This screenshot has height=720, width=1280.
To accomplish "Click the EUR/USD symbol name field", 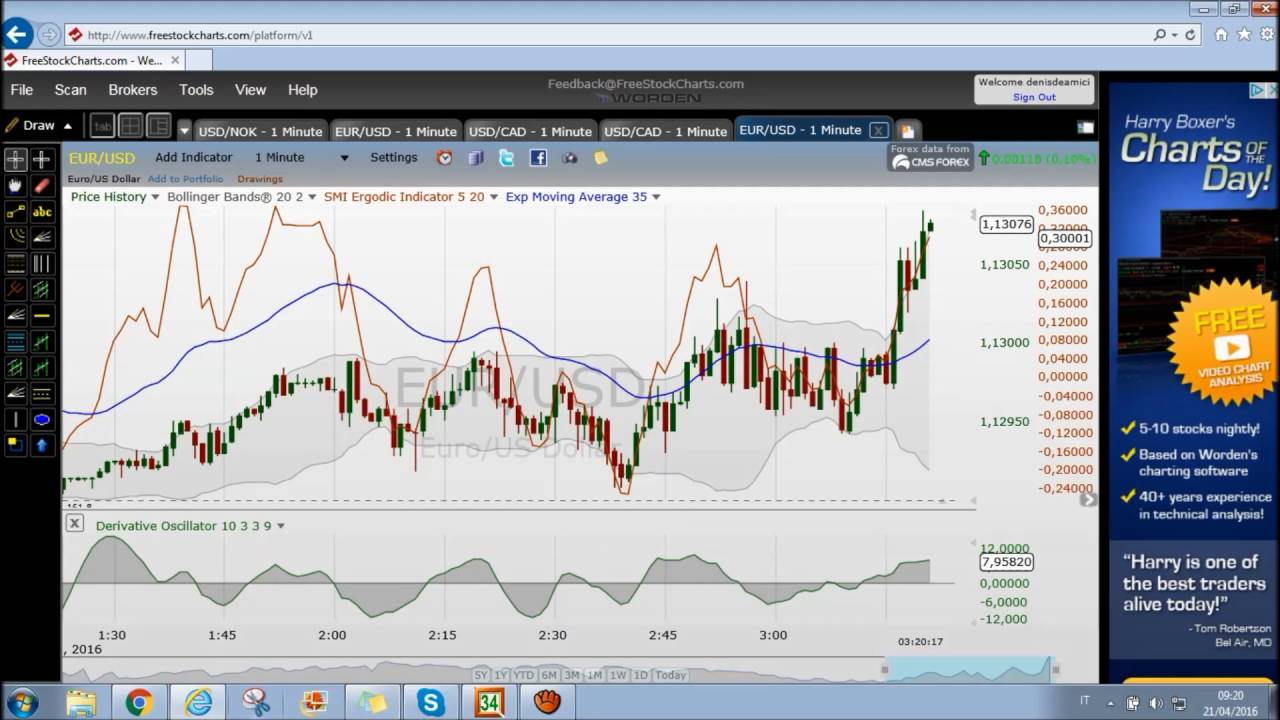I will pos(102,158).
